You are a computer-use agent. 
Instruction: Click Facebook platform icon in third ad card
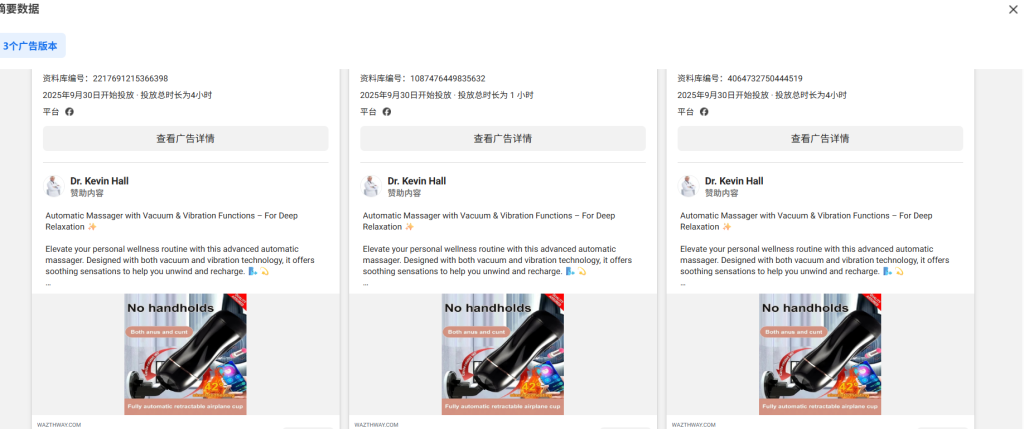pos(704,112)
